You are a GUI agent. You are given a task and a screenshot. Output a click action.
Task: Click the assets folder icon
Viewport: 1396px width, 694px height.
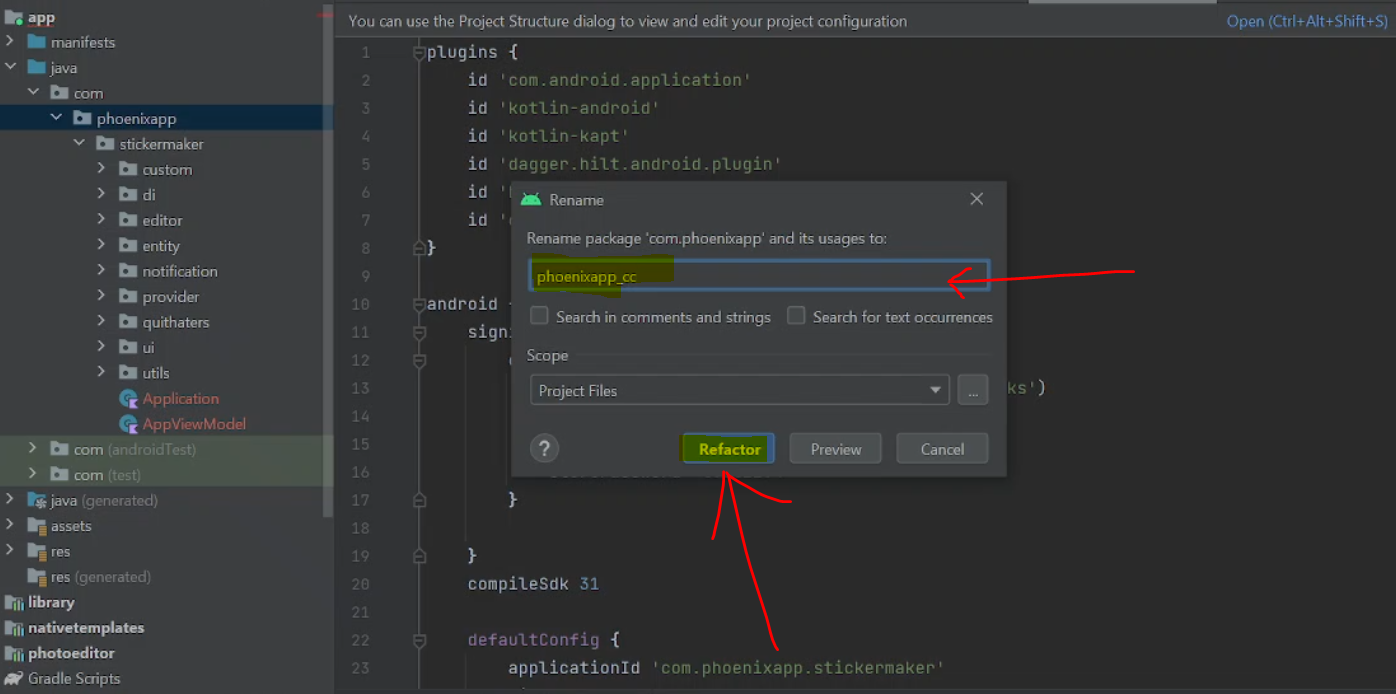37,526
